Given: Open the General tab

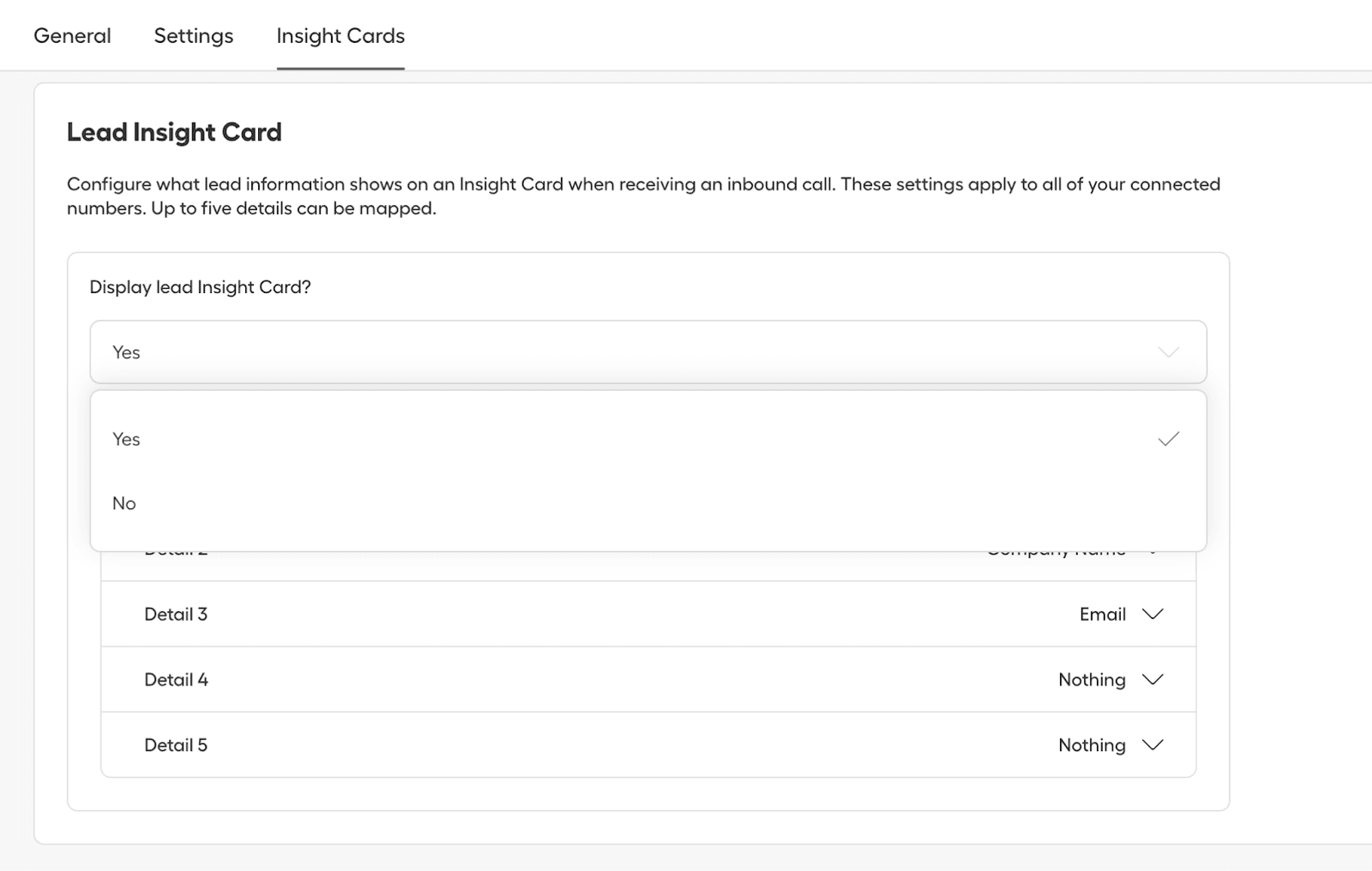Looking at the screenshot, I should click(72, 36).
